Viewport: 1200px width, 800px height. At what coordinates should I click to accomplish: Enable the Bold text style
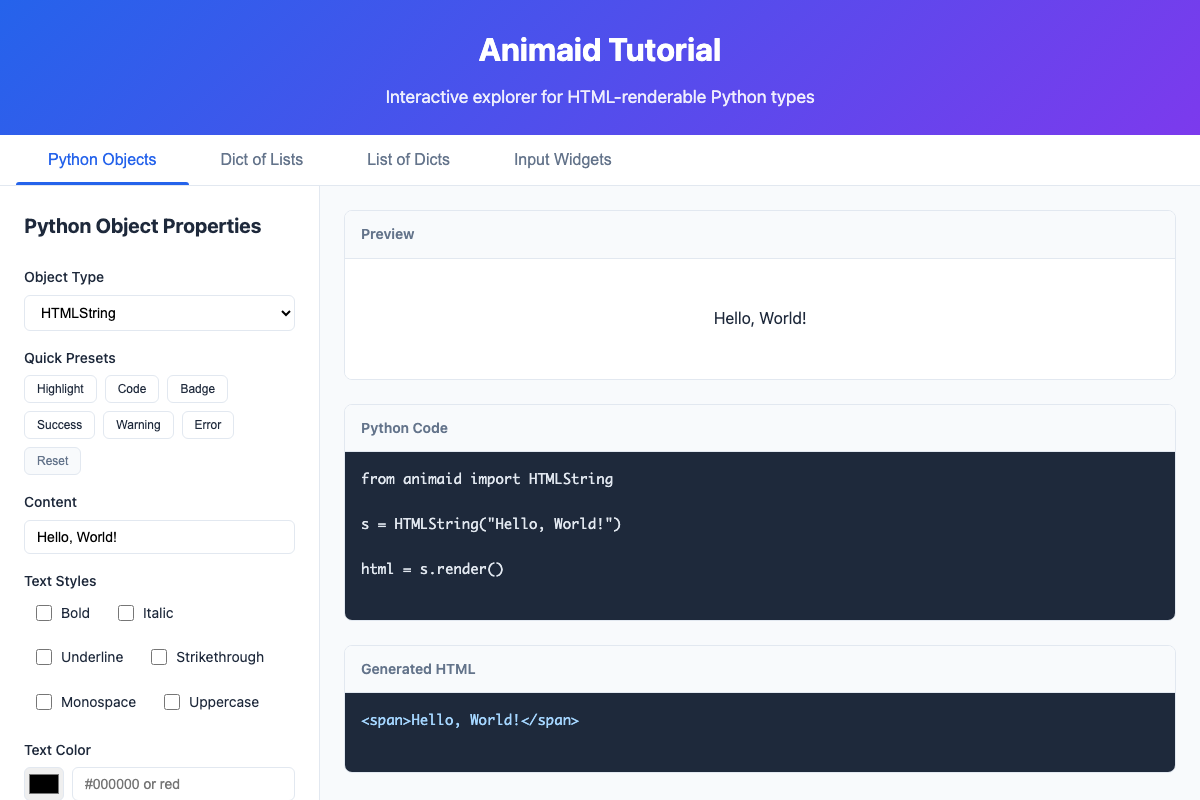coord(44,612)
